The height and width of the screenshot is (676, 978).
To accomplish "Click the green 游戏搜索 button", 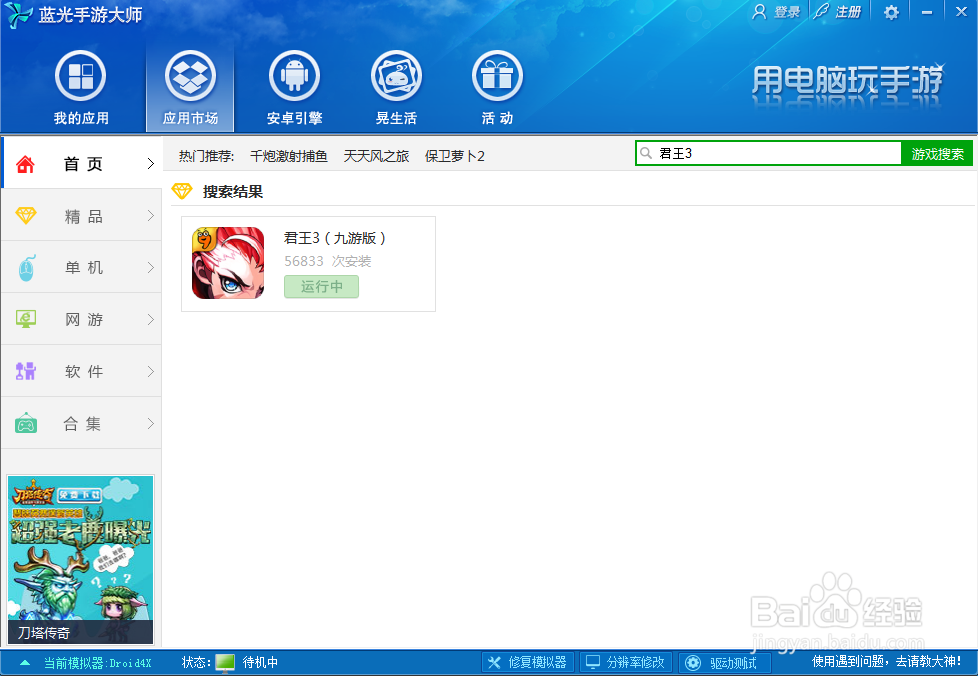I will (x=937, y=153).
